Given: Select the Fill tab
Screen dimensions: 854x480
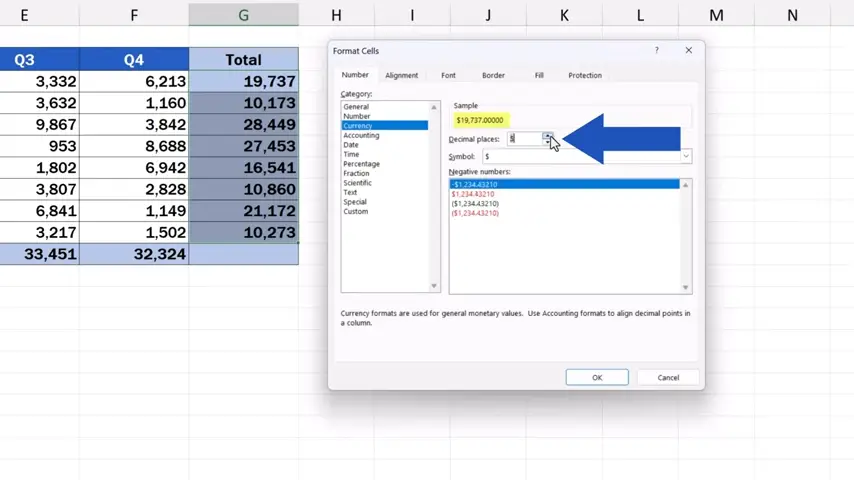Looking at the screenshot, I should pos(539,75).
